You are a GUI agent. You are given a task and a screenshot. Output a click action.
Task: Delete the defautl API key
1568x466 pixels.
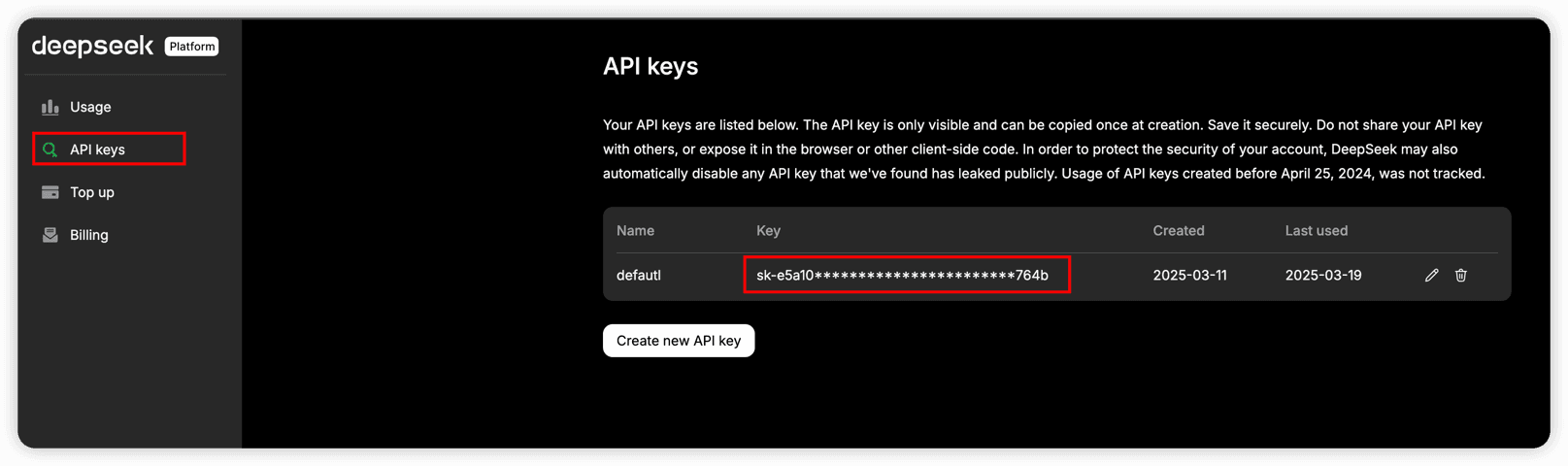click(1460, 276)
